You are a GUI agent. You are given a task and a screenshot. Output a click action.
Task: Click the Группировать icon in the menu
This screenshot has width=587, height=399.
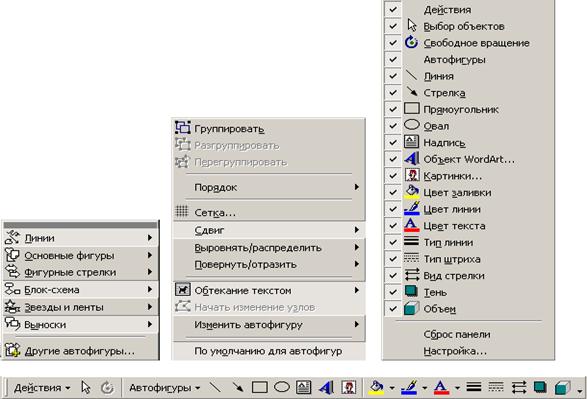tap(183, 128)
